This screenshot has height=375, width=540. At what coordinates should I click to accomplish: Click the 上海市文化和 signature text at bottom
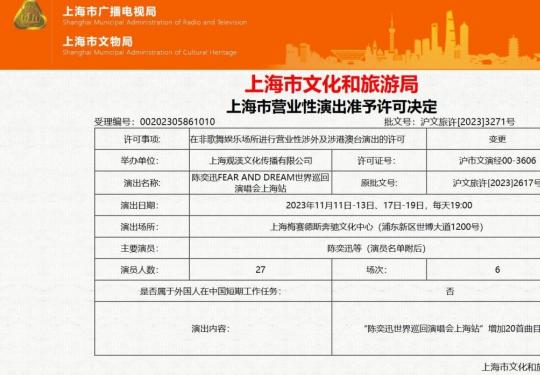coord(510,367)
